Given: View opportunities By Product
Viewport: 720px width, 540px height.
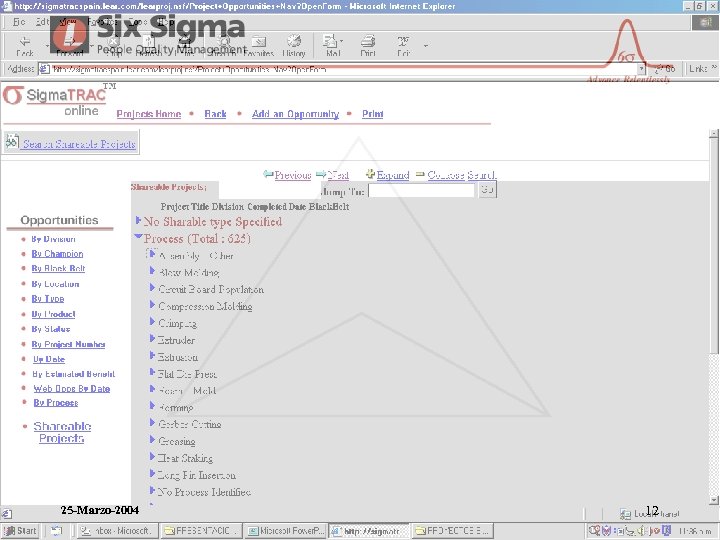Looking at the screenshot, I should (53, 314).
